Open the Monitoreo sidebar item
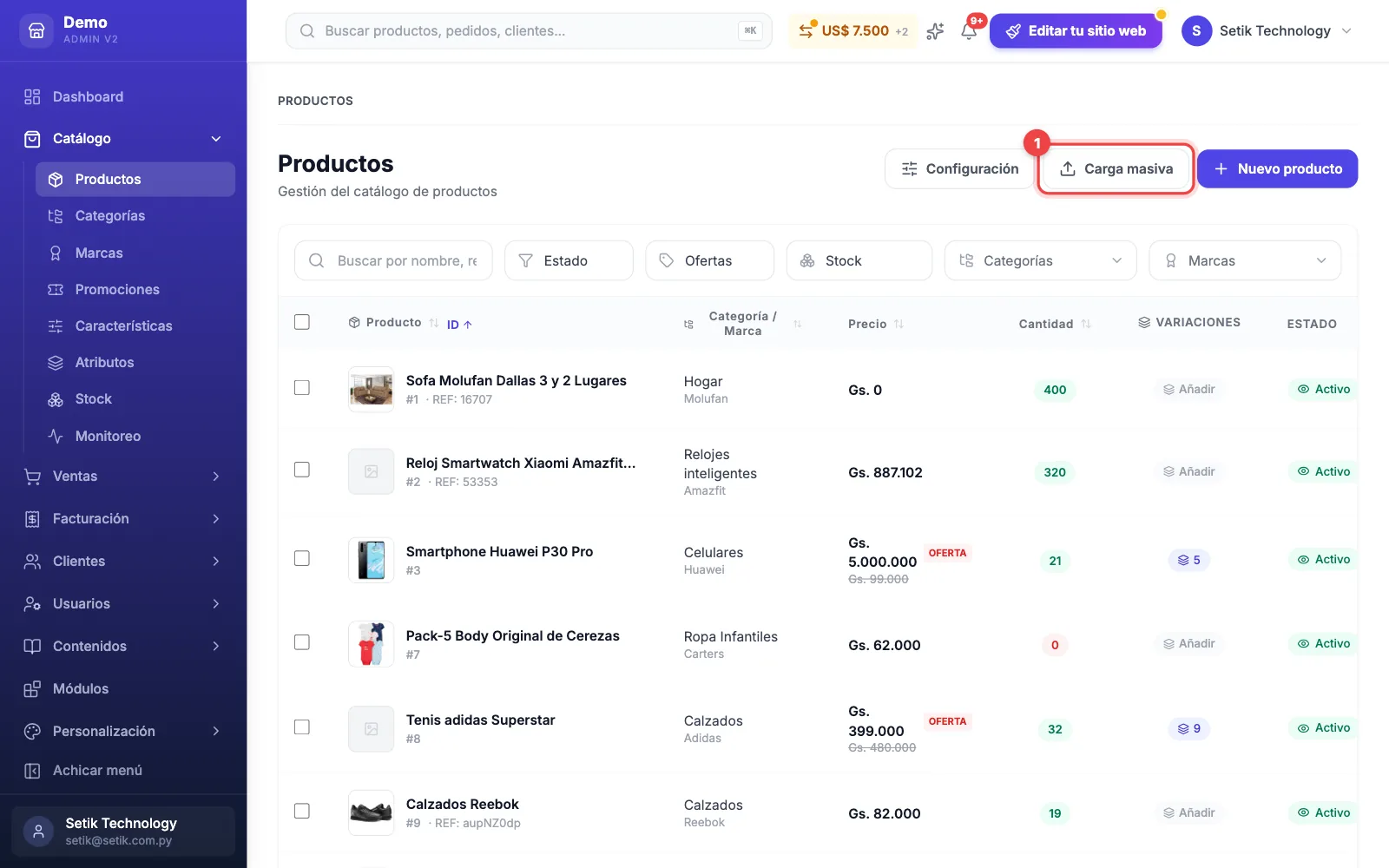Viewport: 1389px width, 868px height. [135, 437]
